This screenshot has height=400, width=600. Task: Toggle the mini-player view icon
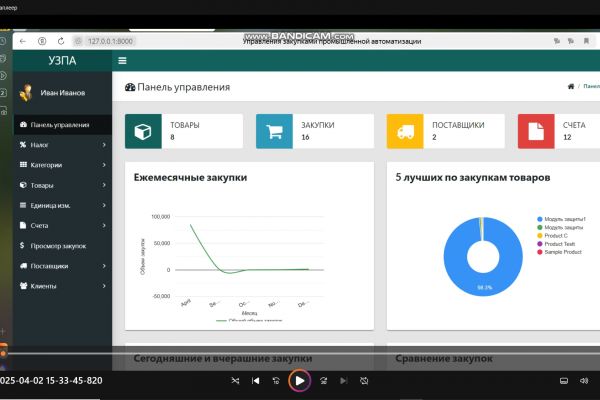pos(564,380)
